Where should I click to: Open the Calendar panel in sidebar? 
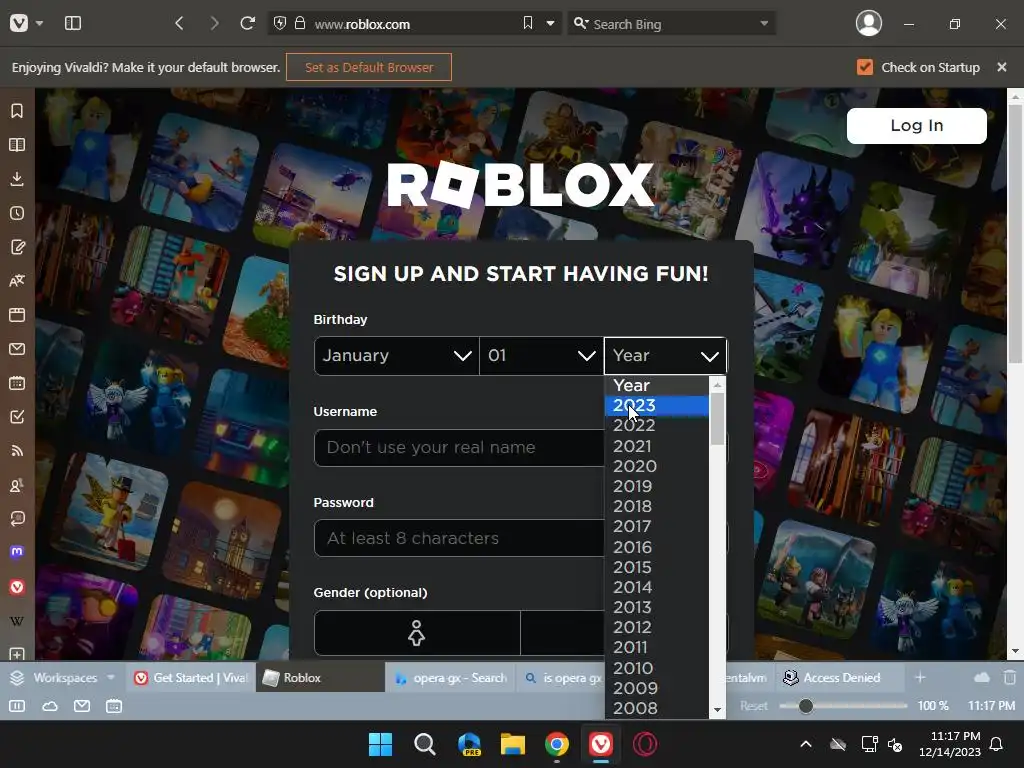[17, 383]
